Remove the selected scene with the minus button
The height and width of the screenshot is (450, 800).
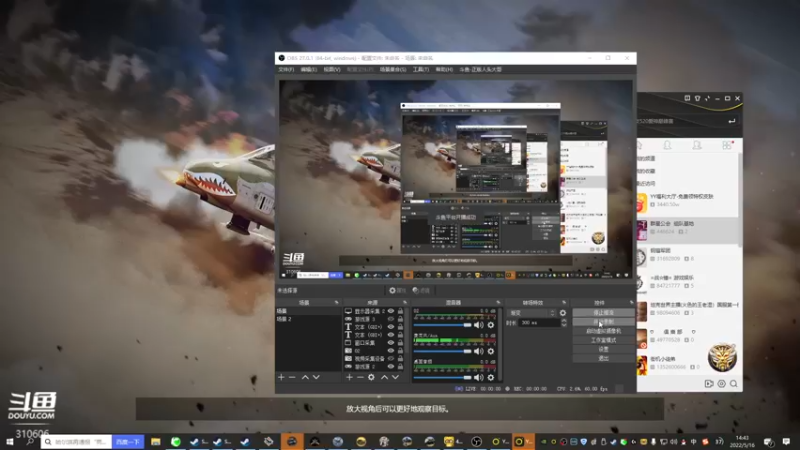tap(292, 377)
